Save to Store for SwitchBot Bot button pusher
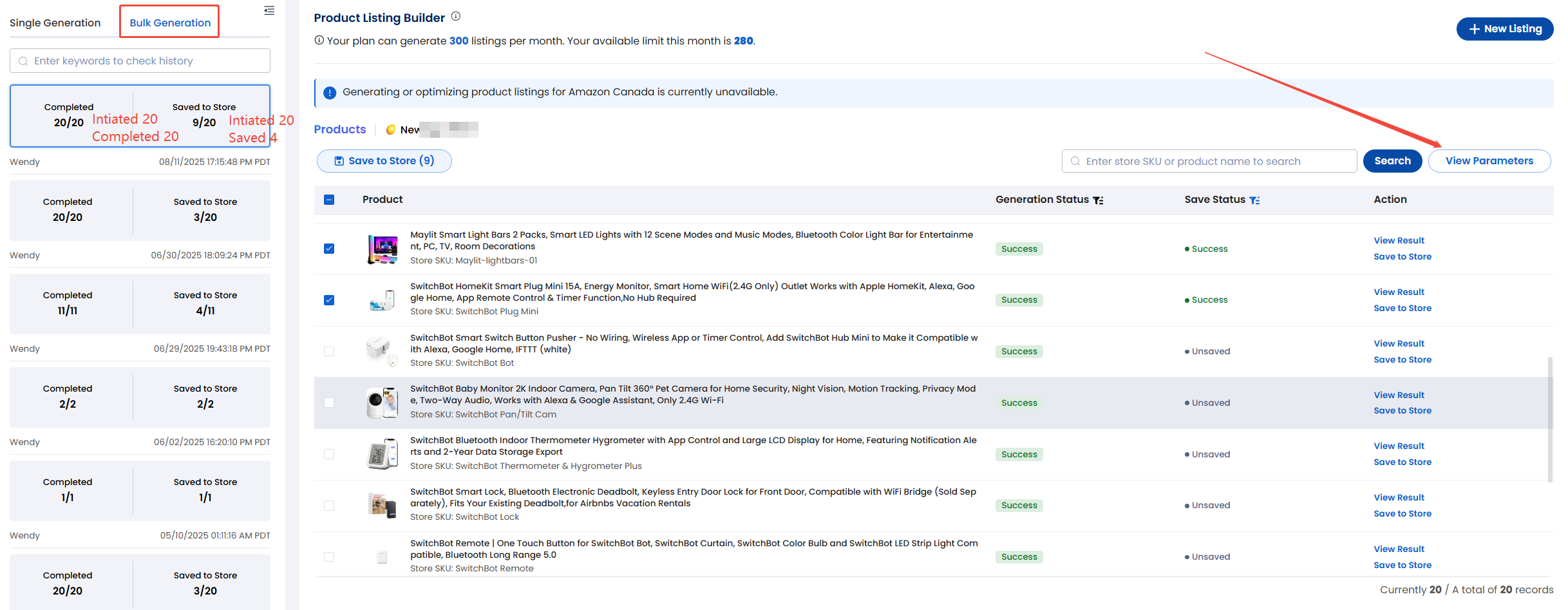Screen dimensions: 1568x610 (1403, 360)
